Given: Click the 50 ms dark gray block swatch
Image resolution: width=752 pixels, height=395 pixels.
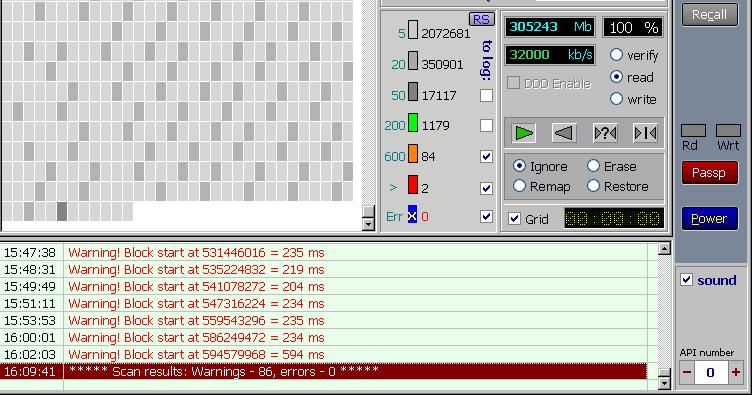Looking at the screenshot, I should click(412, 91).
